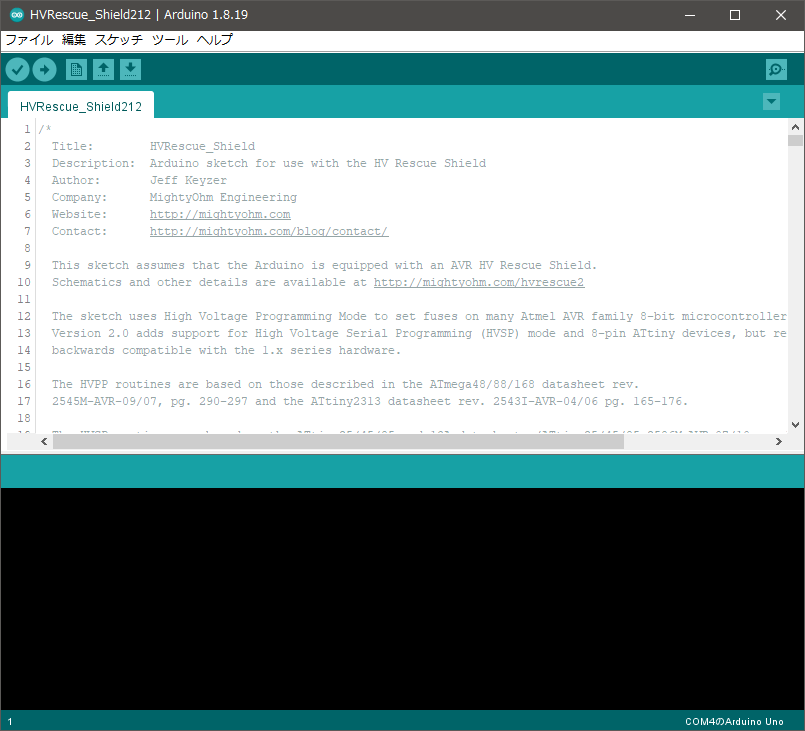Click the 'COM4のArduino Uno' status text
Screen dimensions: 805x731
pos(734,722)
